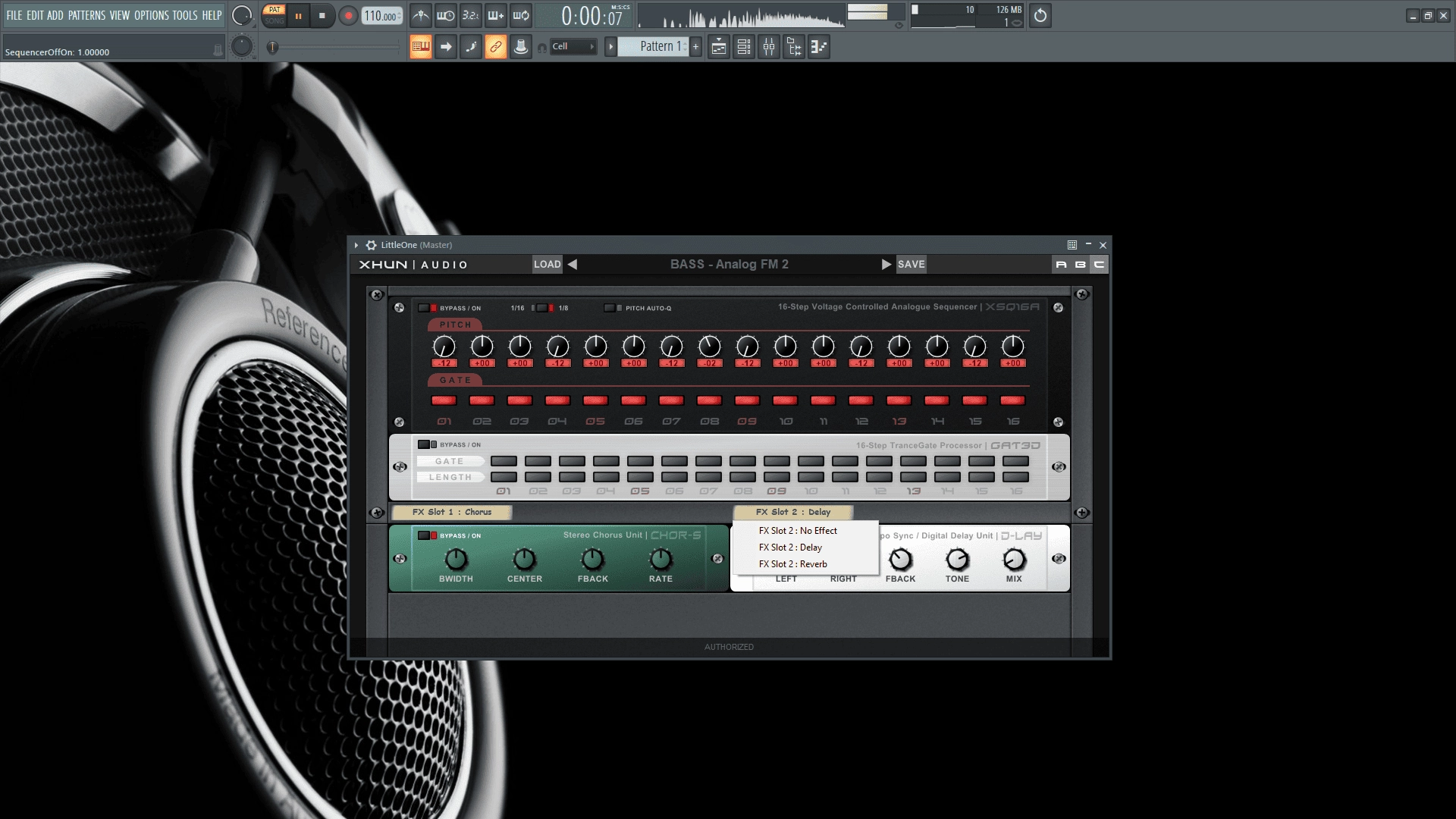Switch to rack page A
The height and width of the screenshot is (819, 1456).
pyautogui.click(x=1061, y=264)
